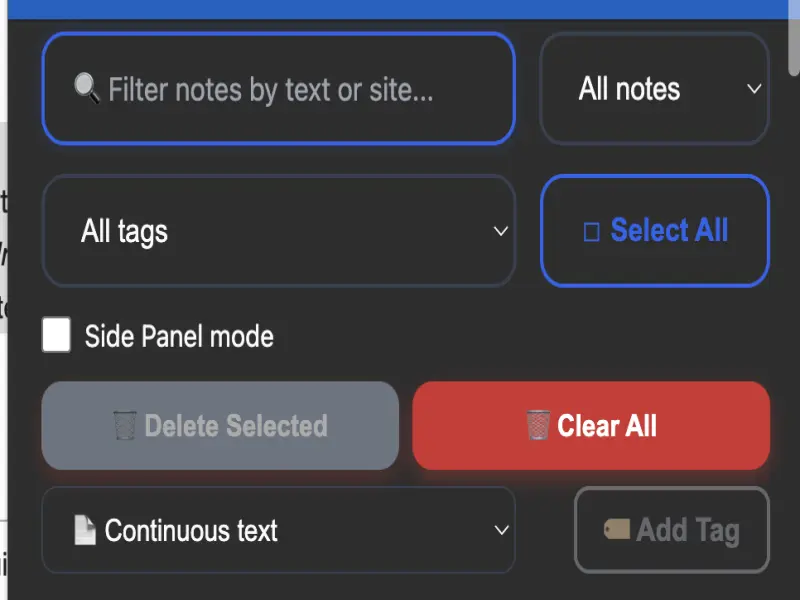Click the square icon in Select All
This screenshot has width=800, height=600.
591,232
